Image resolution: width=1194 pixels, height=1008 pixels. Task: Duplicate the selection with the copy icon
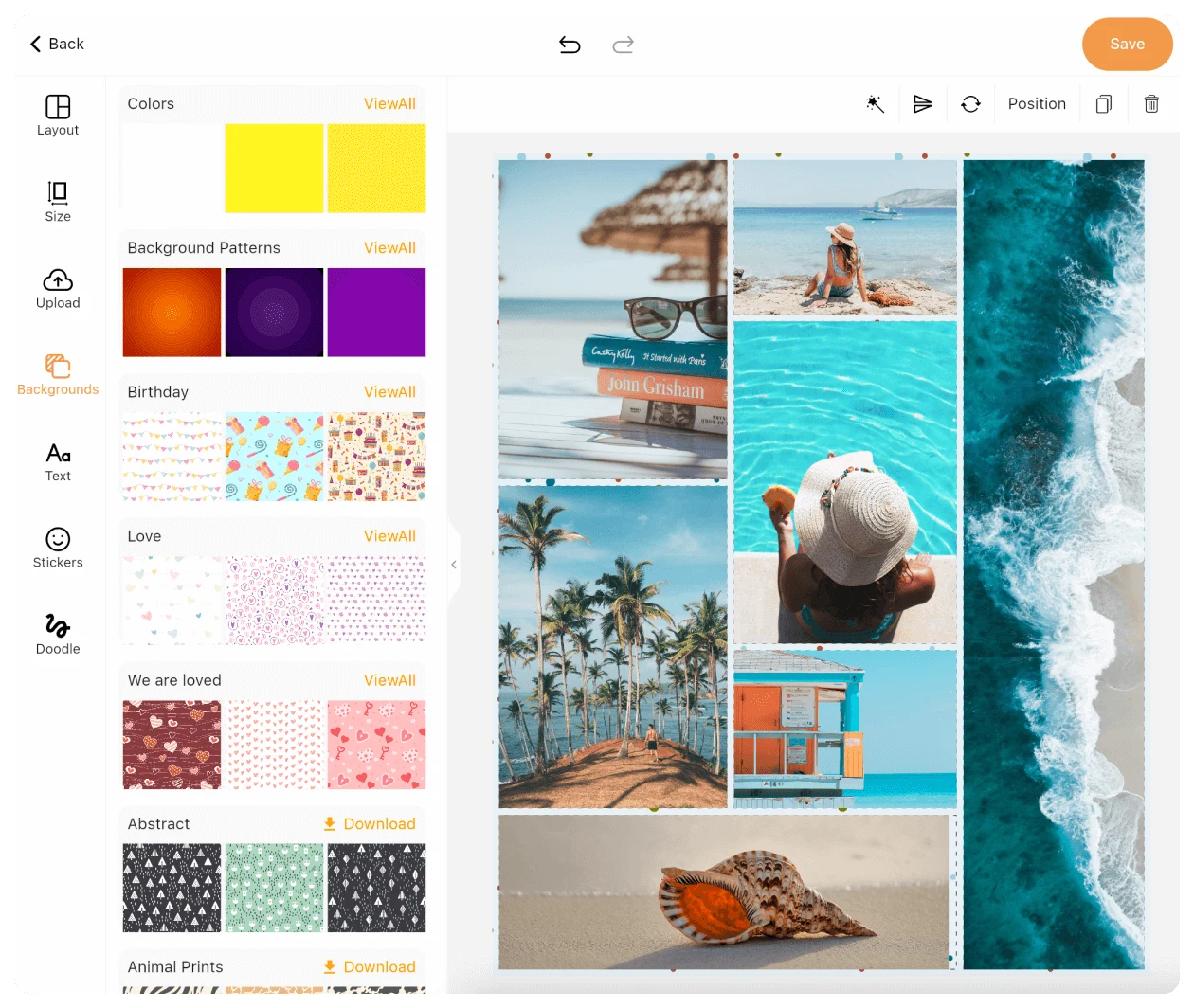pyautogui.click(x=1103, y=104)
